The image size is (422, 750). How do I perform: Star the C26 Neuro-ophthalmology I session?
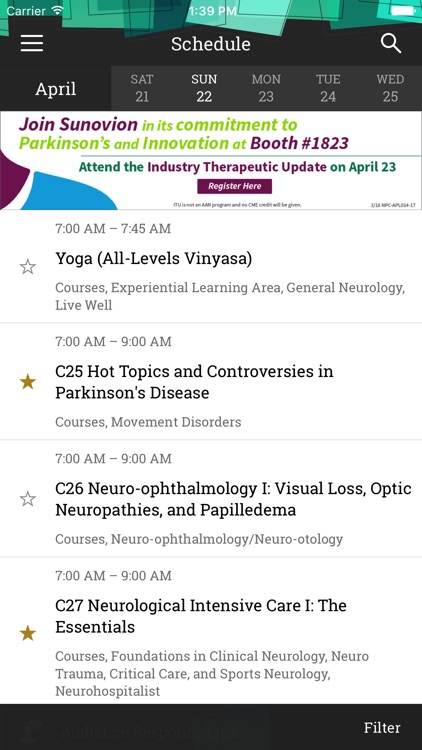(28, 499)
